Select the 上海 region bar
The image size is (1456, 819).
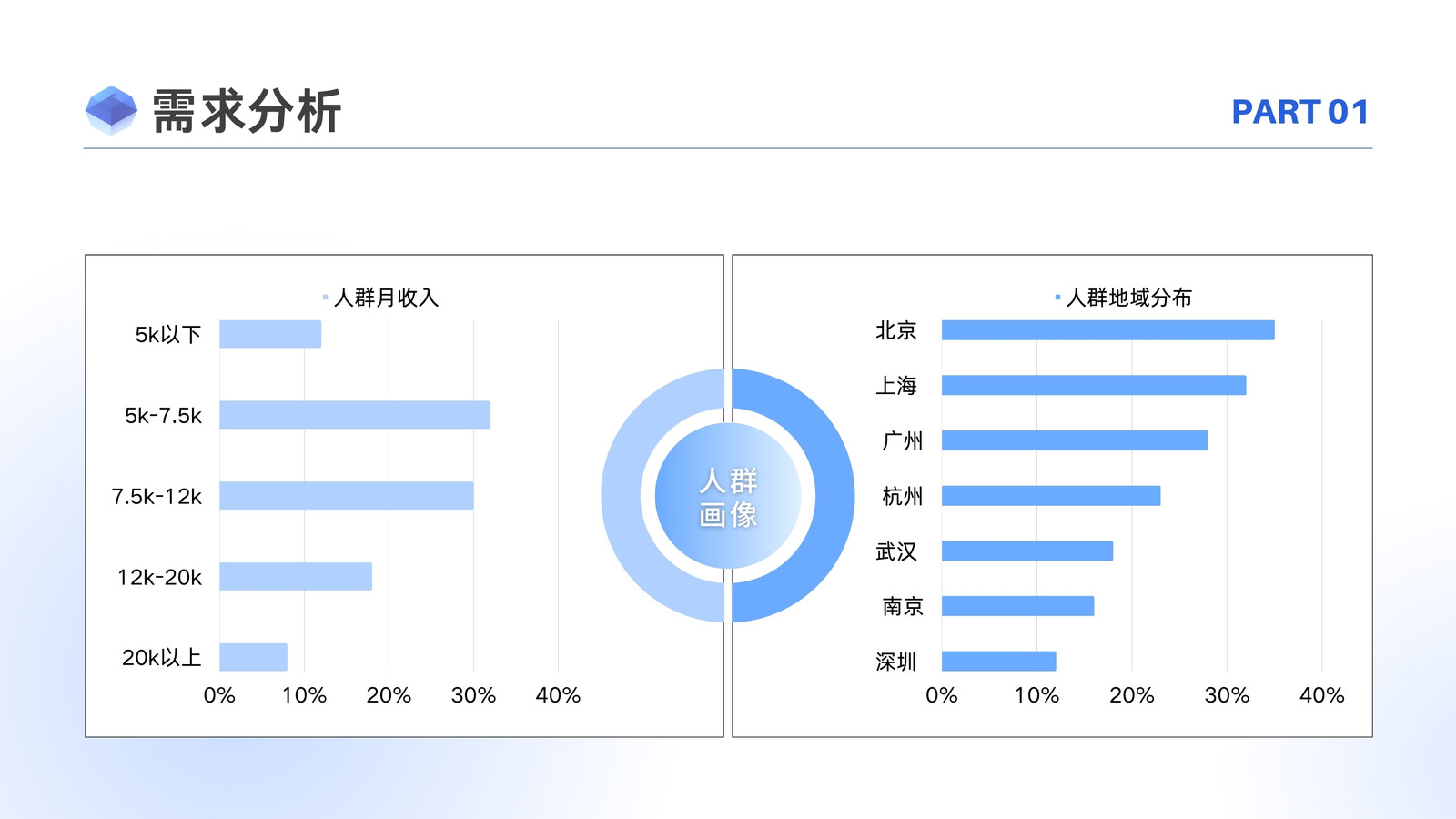click(1094, 385)
